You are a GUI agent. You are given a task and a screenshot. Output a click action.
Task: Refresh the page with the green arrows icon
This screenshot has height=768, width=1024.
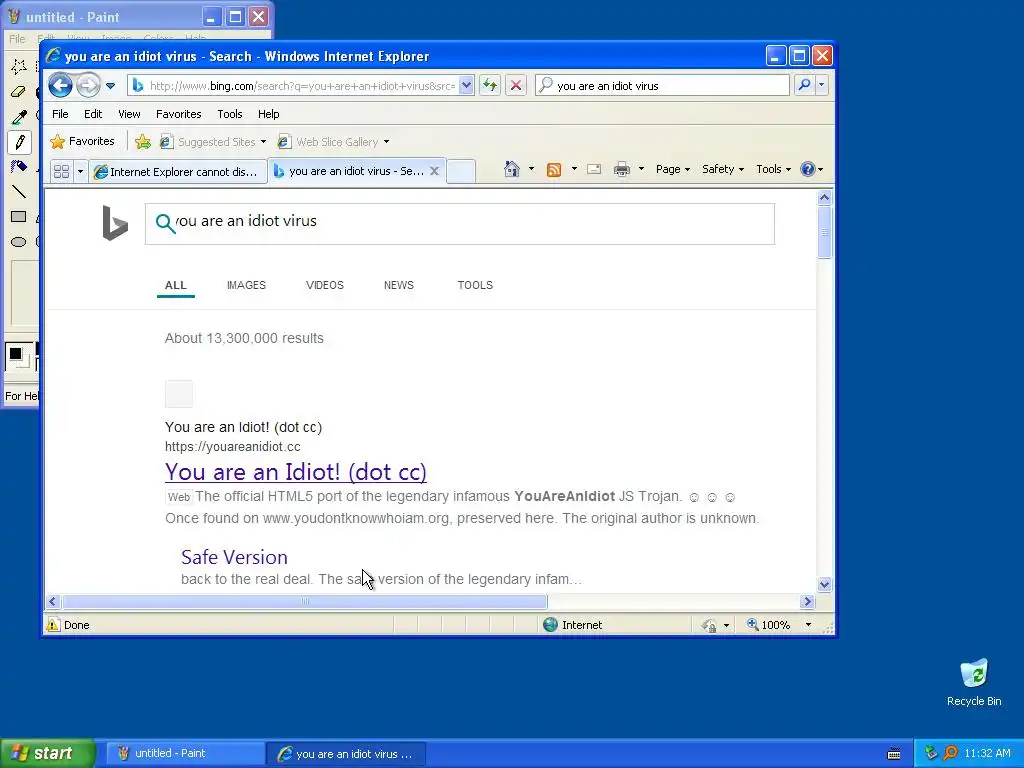click(490, 85)
